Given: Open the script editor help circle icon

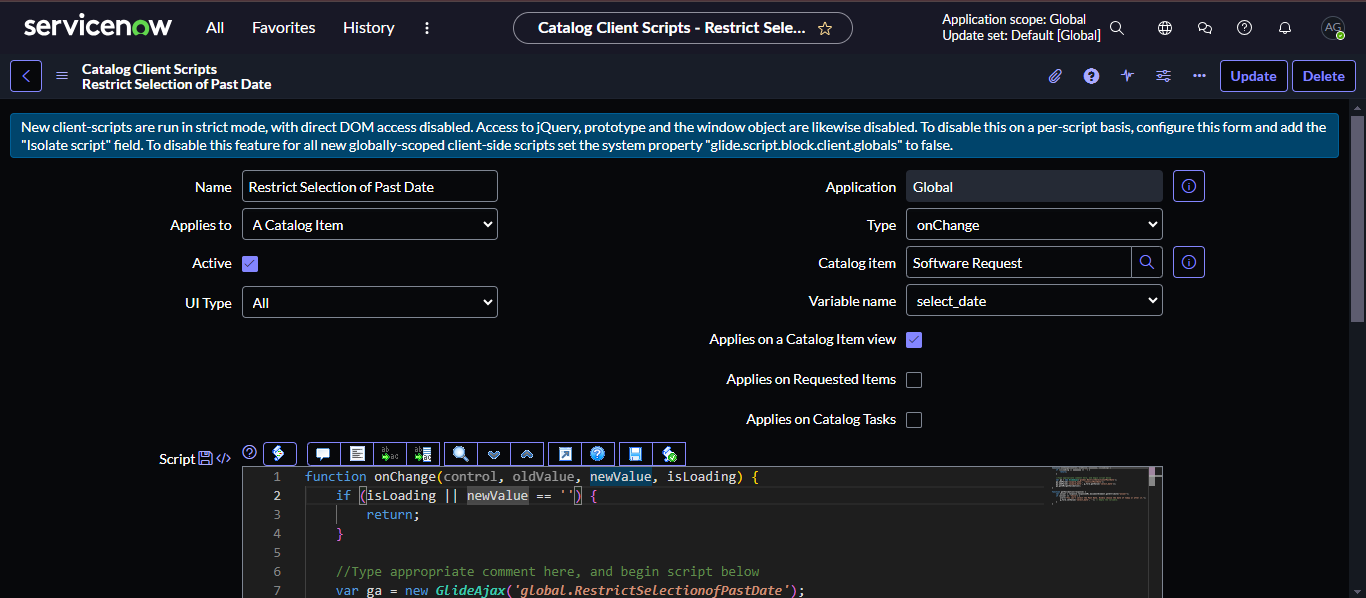Looking at the screenshot, I should click(x=250, y=452).
